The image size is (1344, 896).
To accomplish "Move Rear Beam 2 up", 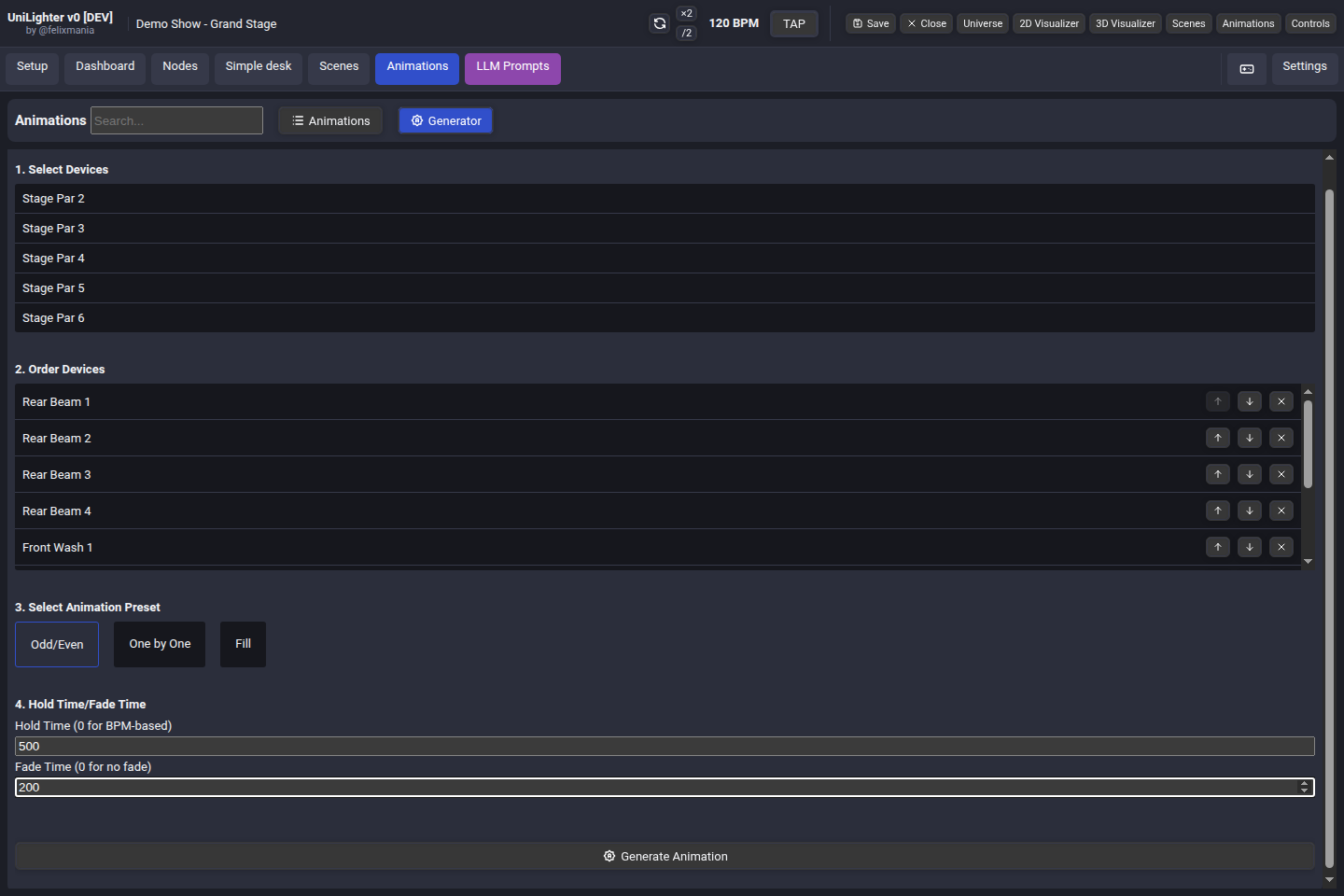I will pyautogui.click(x=1218, y=438).
